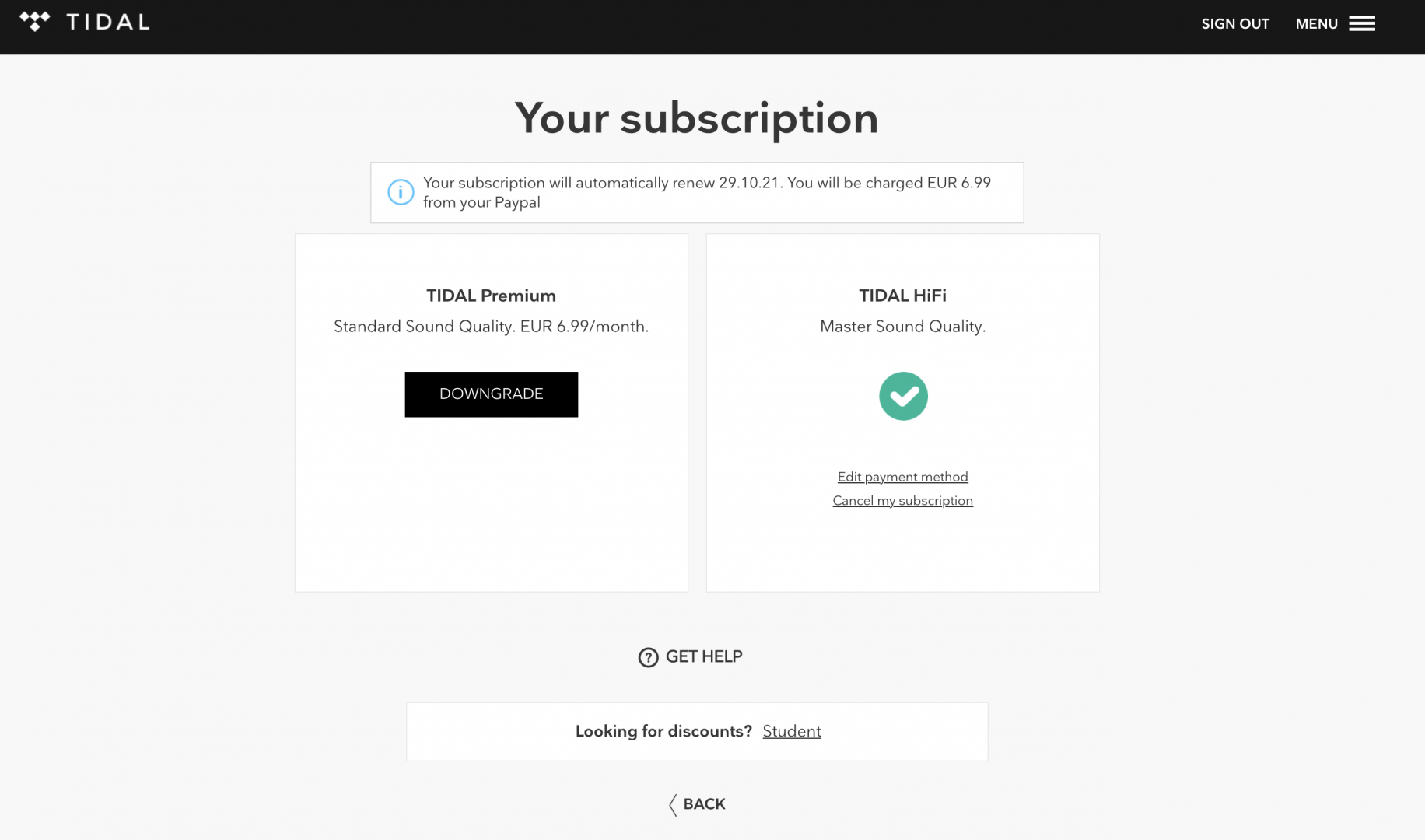Click the subscription renewal notice text
The height and width of the screenshot is (840, 1425).
707,192
